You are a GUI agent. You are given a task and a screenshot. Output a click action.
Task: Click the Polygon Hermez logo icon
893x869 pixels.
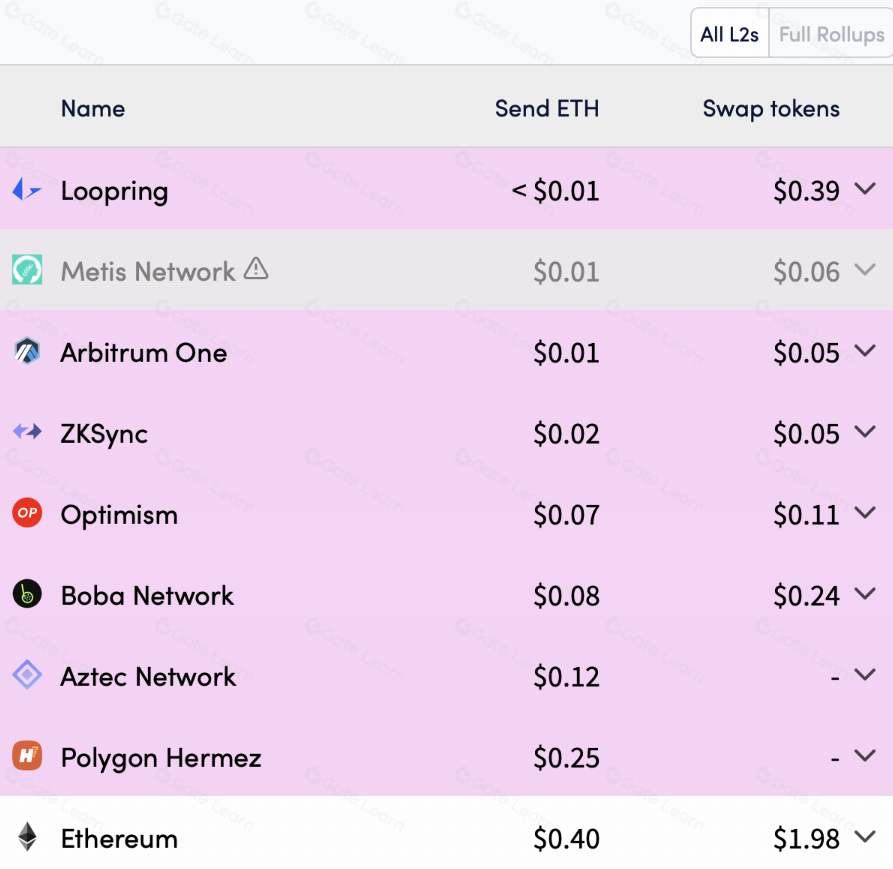click(27, 757)
